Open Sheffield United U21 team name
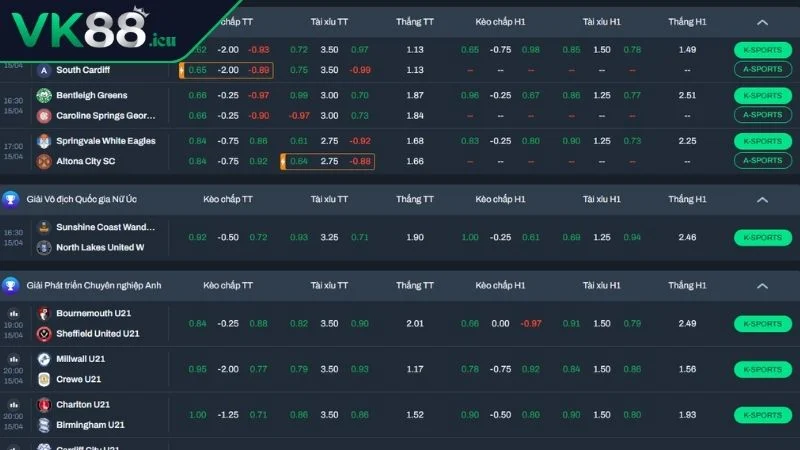Viewport: 800px width, 450px height. (x=97, y=334)
